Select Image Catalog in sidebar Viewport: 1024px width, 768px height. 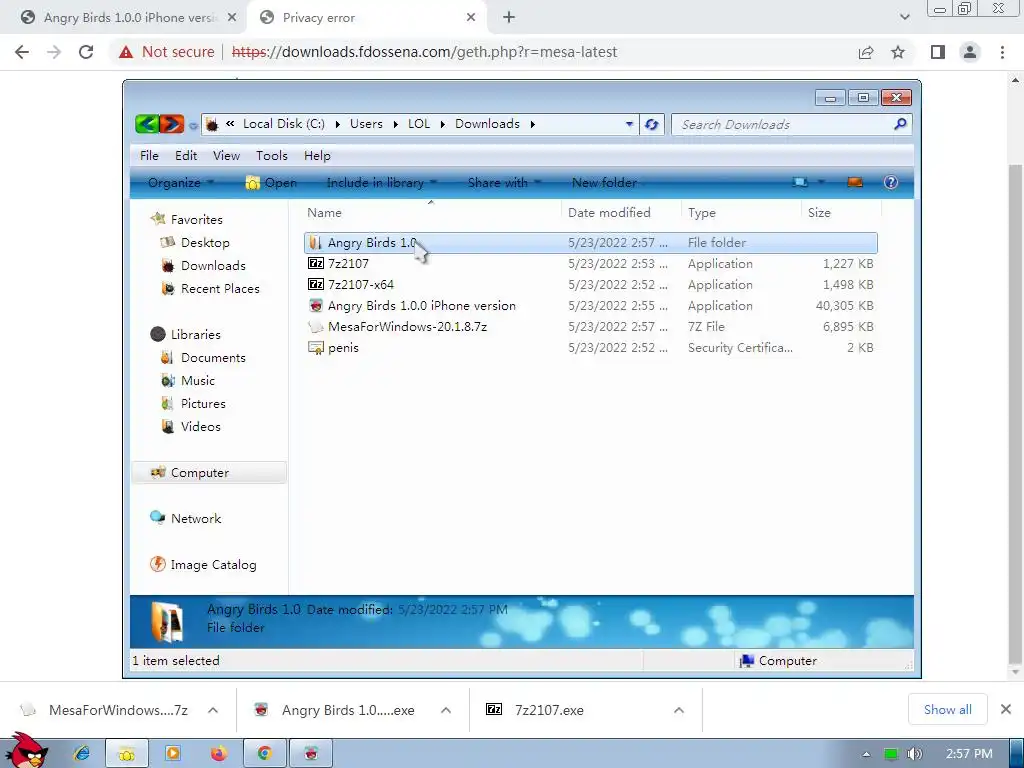point(203,564)
